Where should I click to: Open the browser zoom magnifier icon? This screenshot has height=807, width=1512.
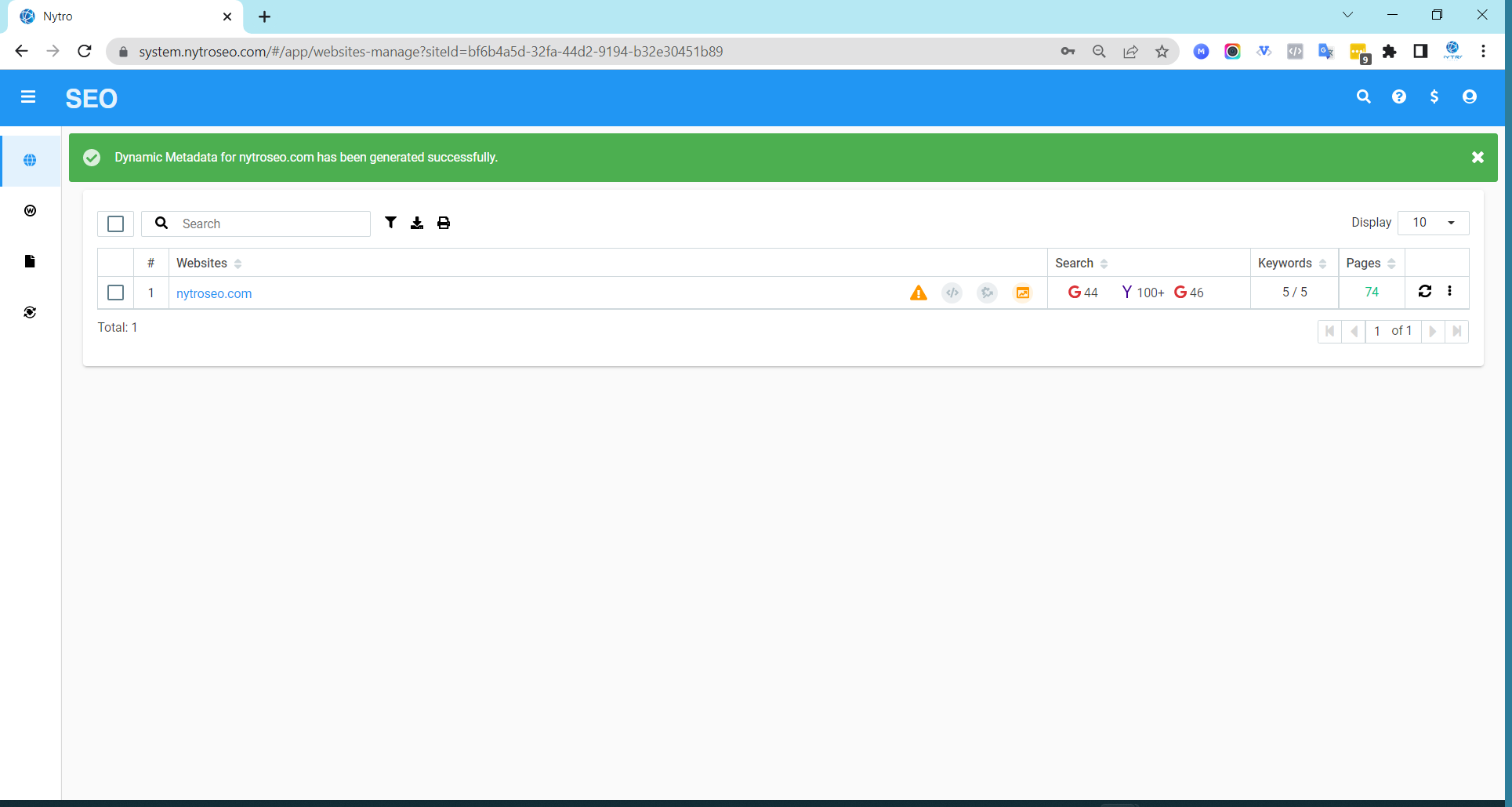pos(1099,51)
